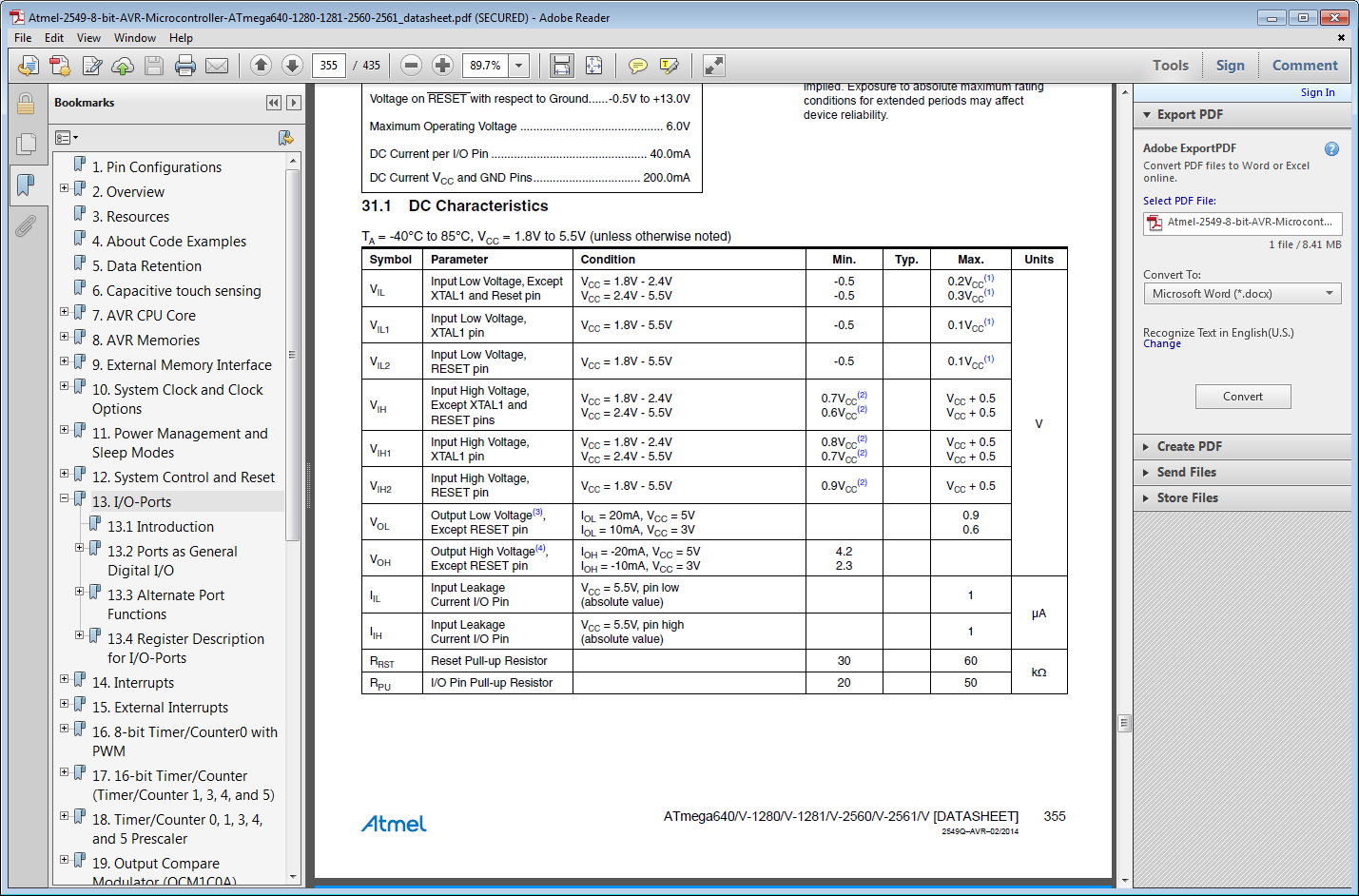Switch to read mode icon
The height and width of the screenshot is (896, 1359).
click(x=713, y=66)
